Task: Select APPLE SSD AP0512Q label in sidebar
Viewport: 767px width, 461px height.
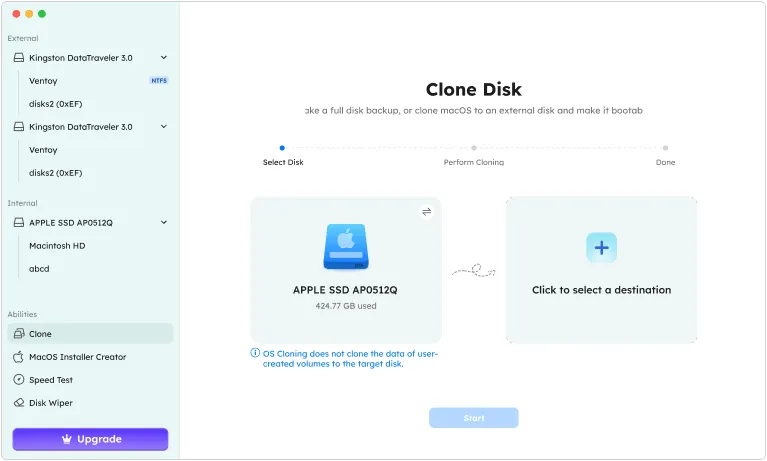Action: pyautogui.click(x=71, y=223)
